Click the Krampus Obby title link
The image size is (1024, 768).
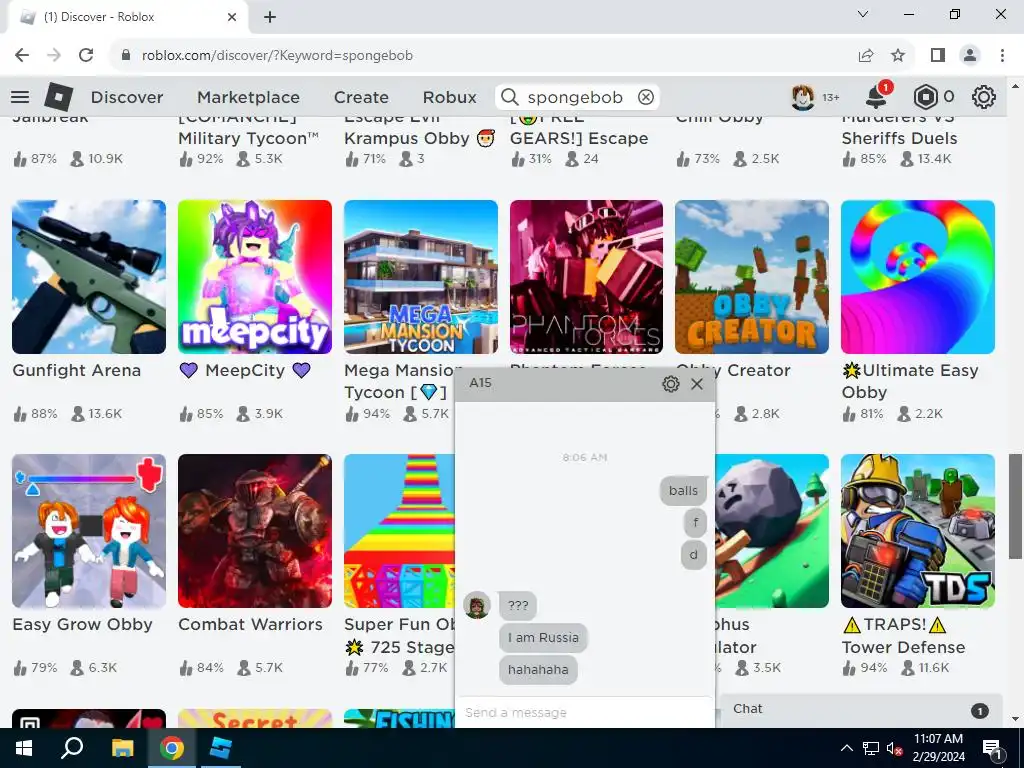419,131
